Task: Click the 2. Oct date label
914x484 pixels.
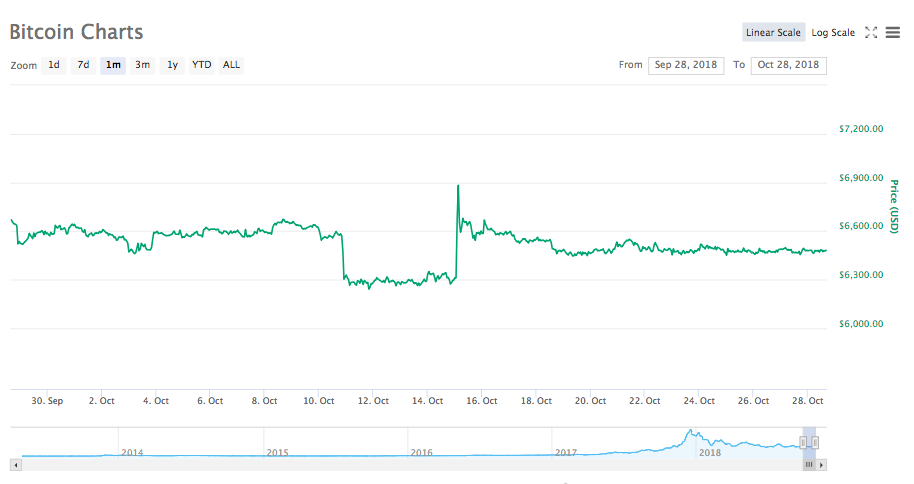Action: 101,401
